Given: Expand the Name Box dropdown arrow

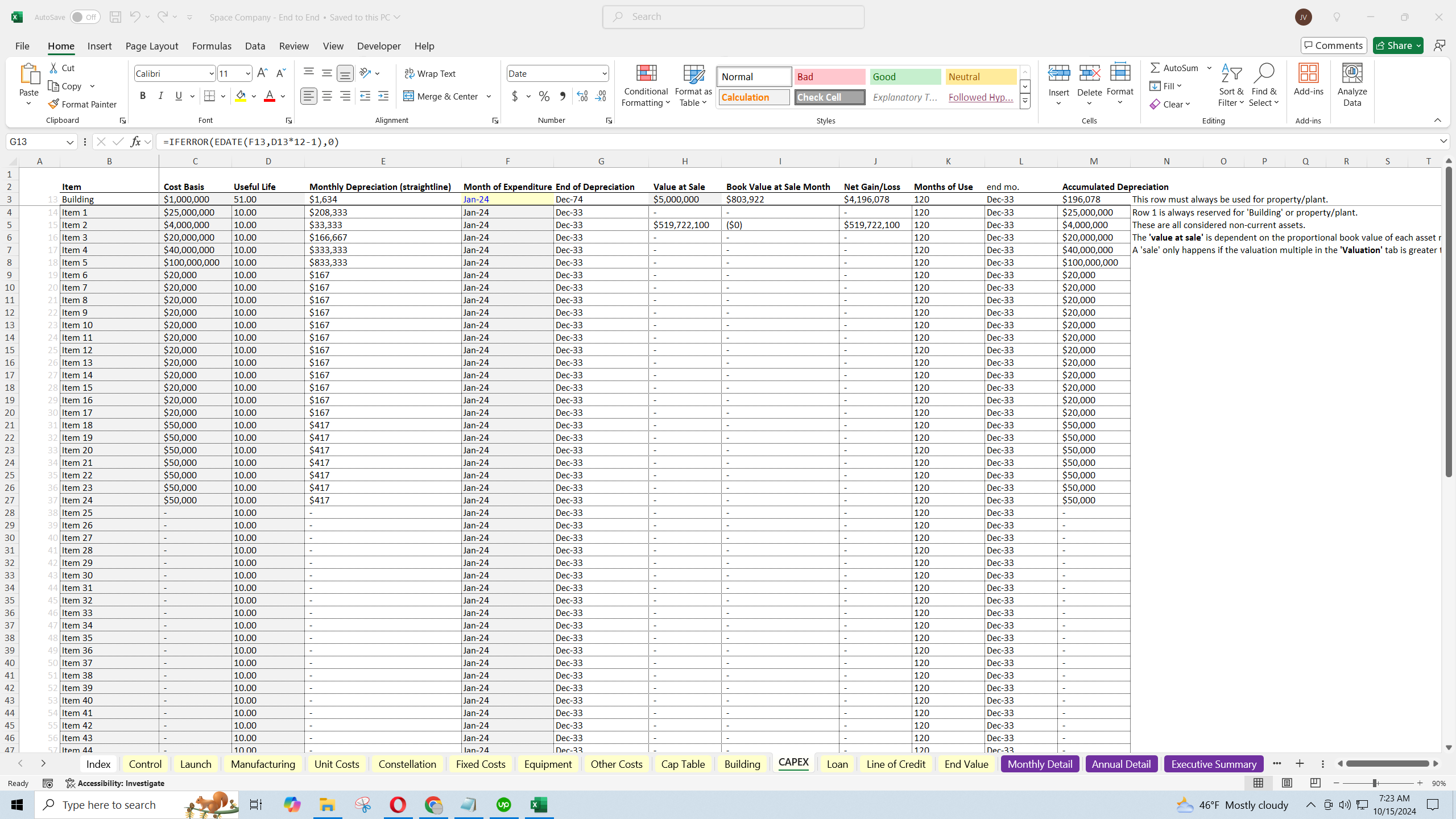Looking at the screenshot, I should [x=70, y=142].
